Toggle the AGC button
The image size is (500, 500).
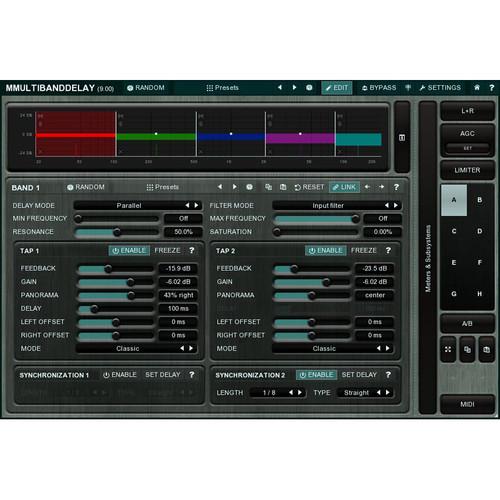pyautogui.click(x=467, y=133)
